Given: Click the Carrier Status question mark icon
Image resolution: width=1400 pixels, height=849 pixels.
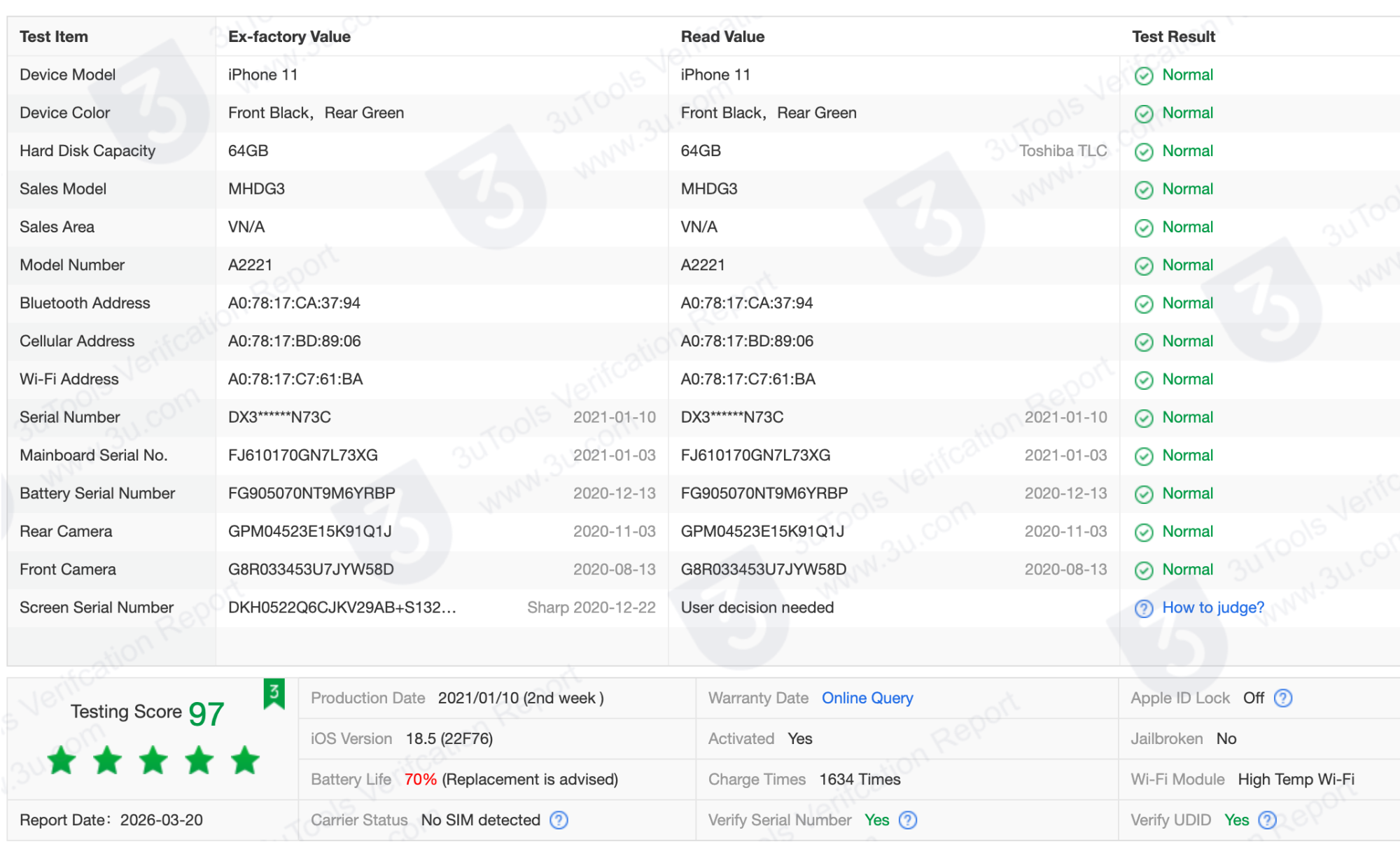Looking at the screenshot, I should pos(559,820).
